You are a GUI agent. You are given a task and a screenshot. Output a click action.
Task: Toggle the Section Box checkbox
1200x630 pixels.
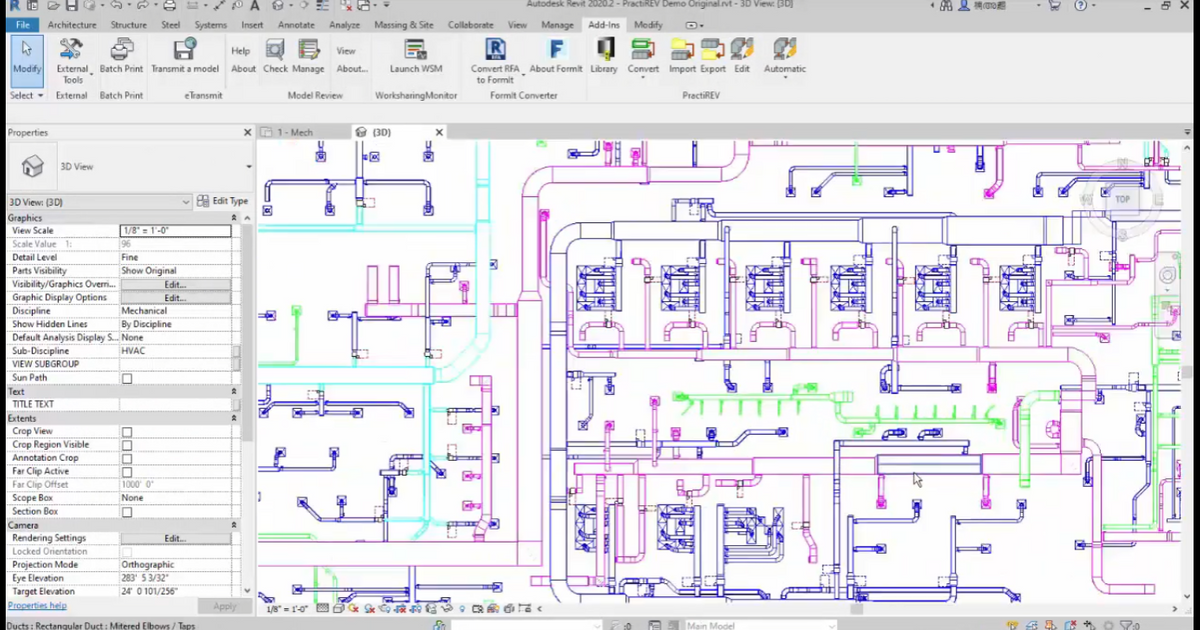coord(127,512)
